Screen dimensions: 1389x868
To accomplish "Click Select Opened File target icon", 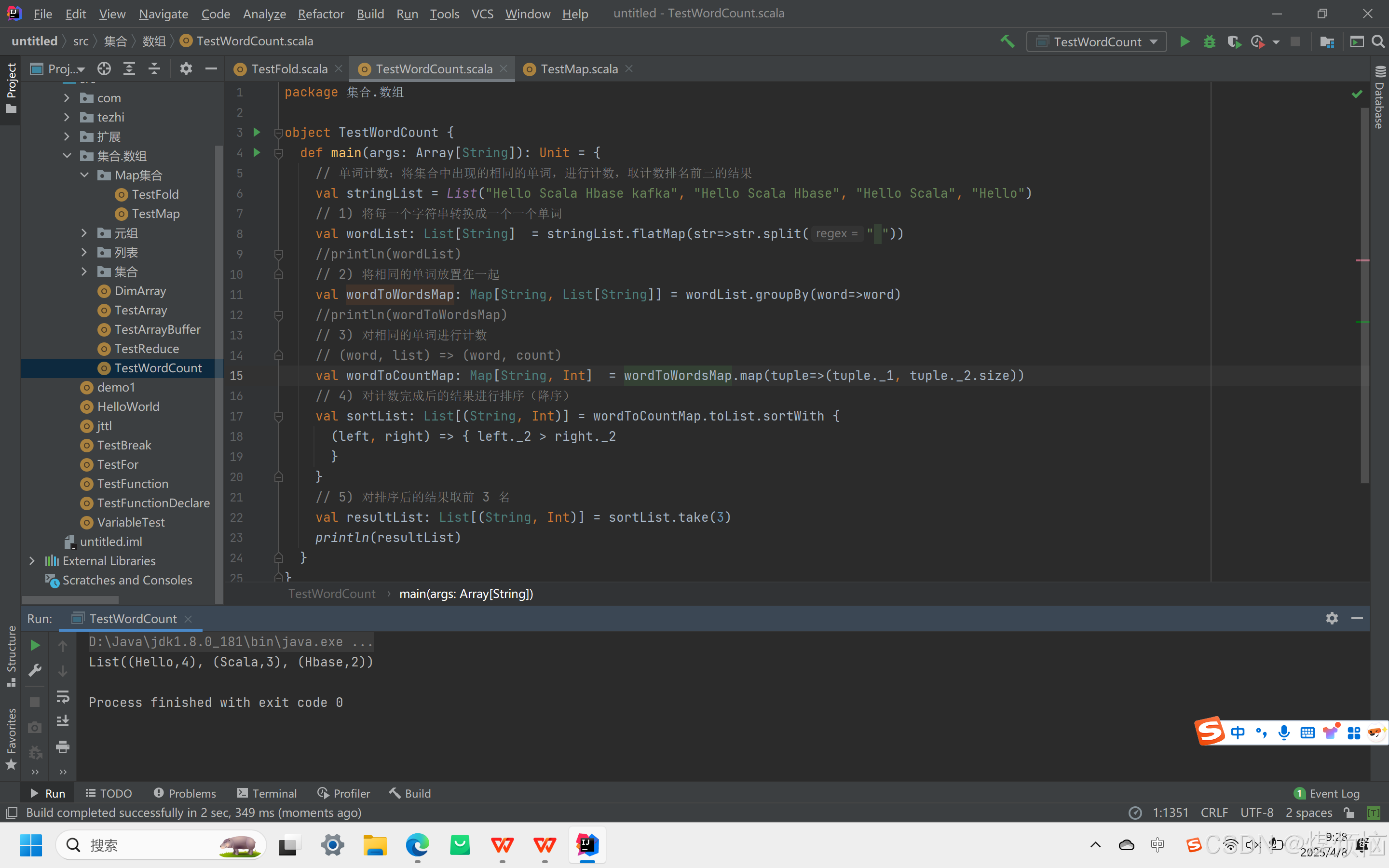I will (104, 69).
